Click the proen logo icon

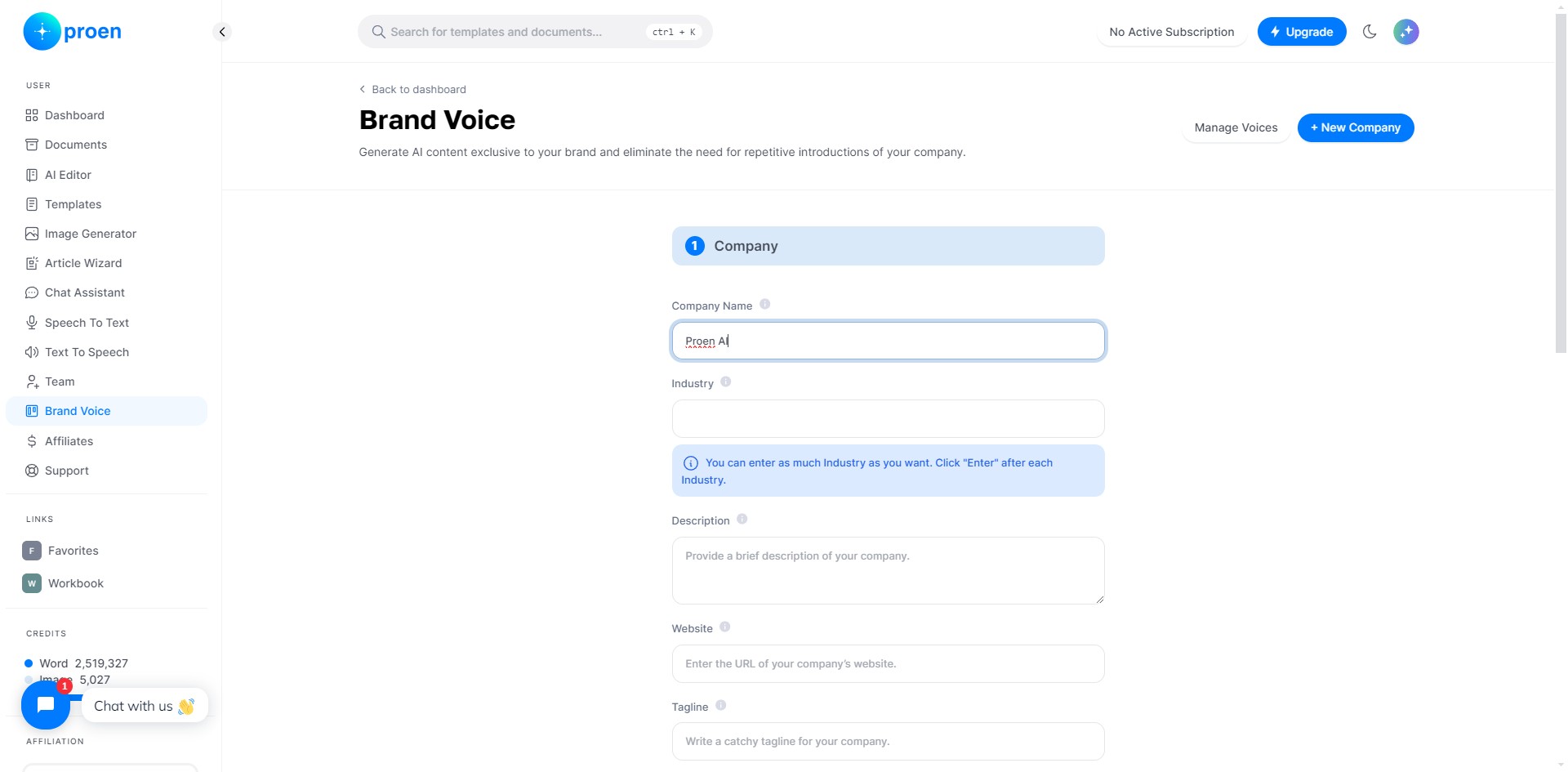click(x=42, y=32)
